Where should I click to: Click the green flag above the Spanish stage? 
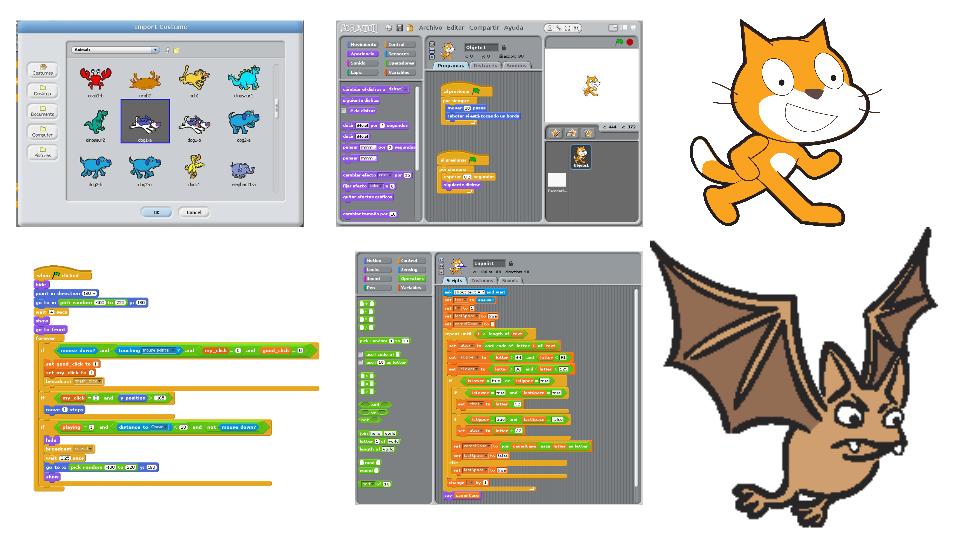[x=619, y=42]
